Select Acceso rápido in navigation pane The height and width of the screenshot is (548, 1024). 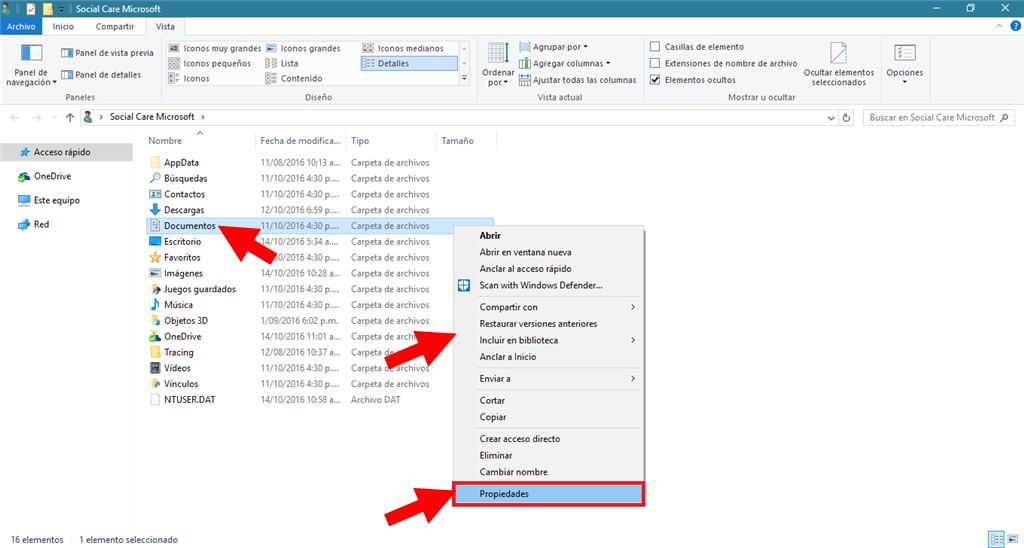tap(67, 152)
